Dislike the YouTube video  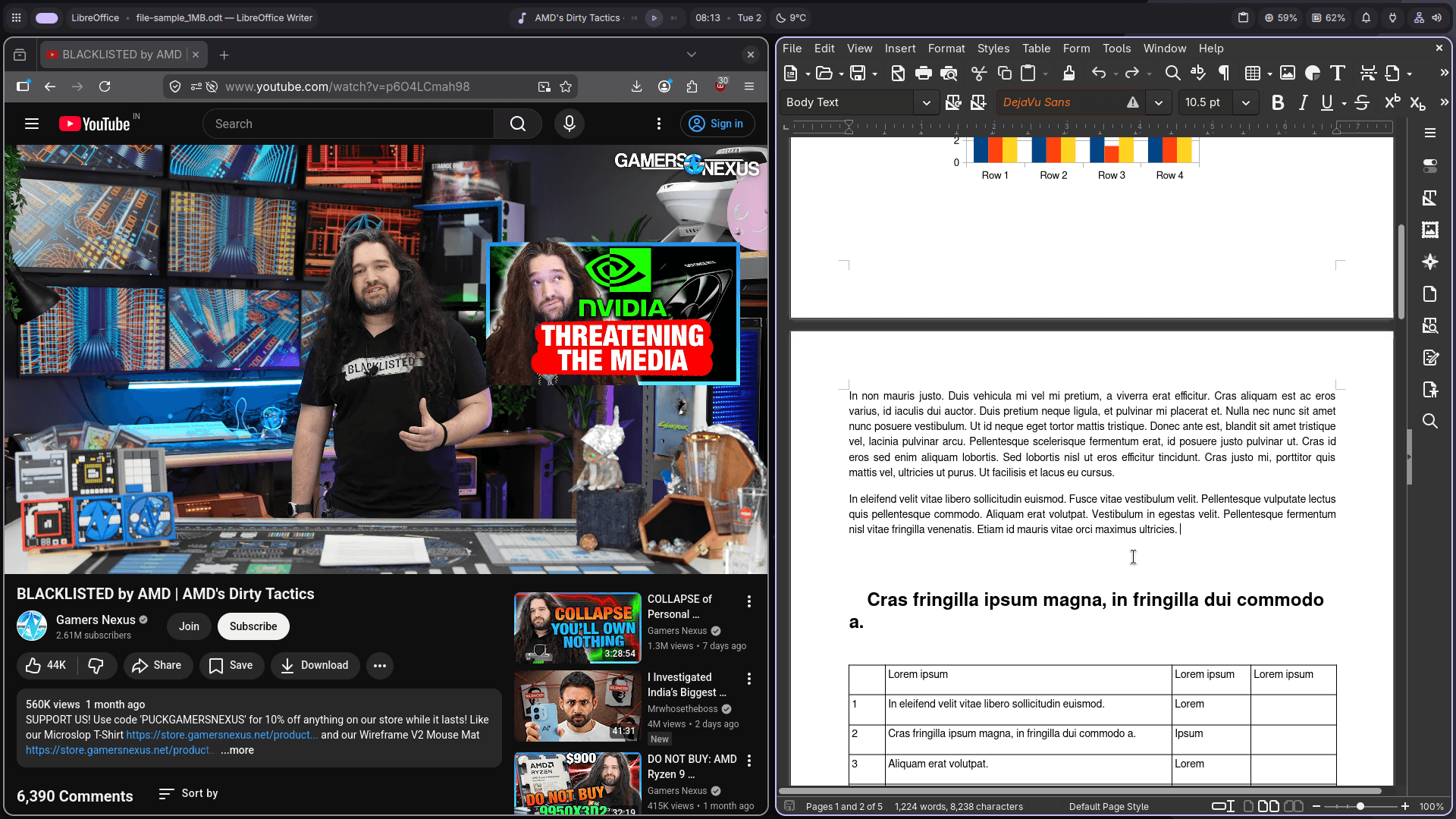pos(96,665)
